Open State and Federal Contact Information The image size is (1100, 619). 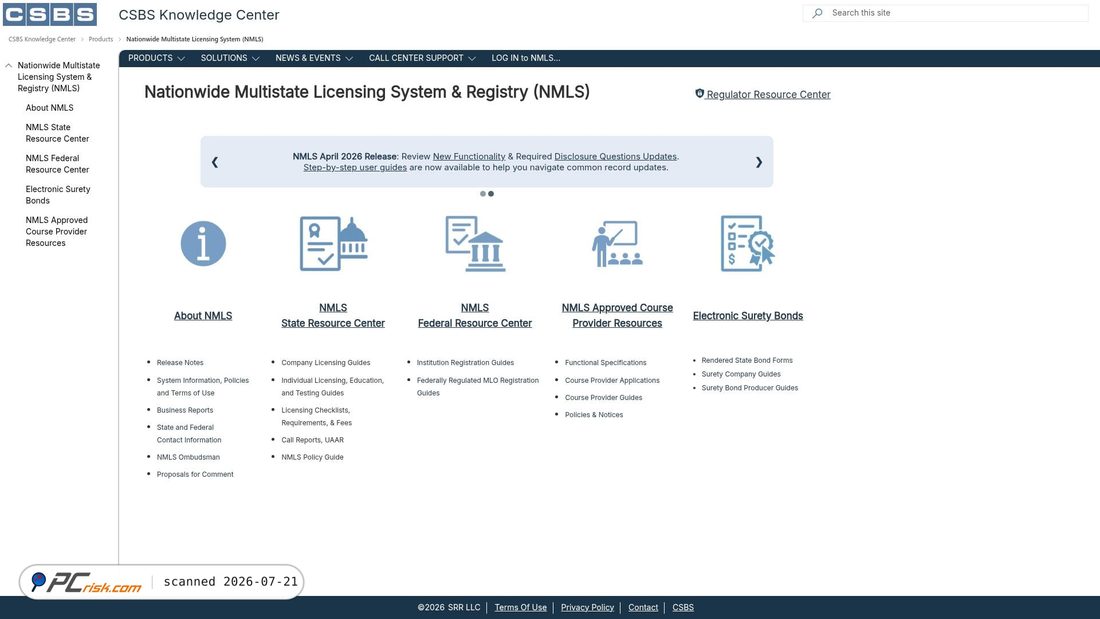click(x=189, y=434)
